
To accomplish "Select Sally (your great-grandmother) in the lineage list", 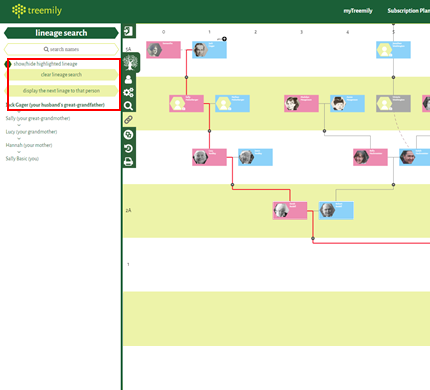I will coord(38,118).
